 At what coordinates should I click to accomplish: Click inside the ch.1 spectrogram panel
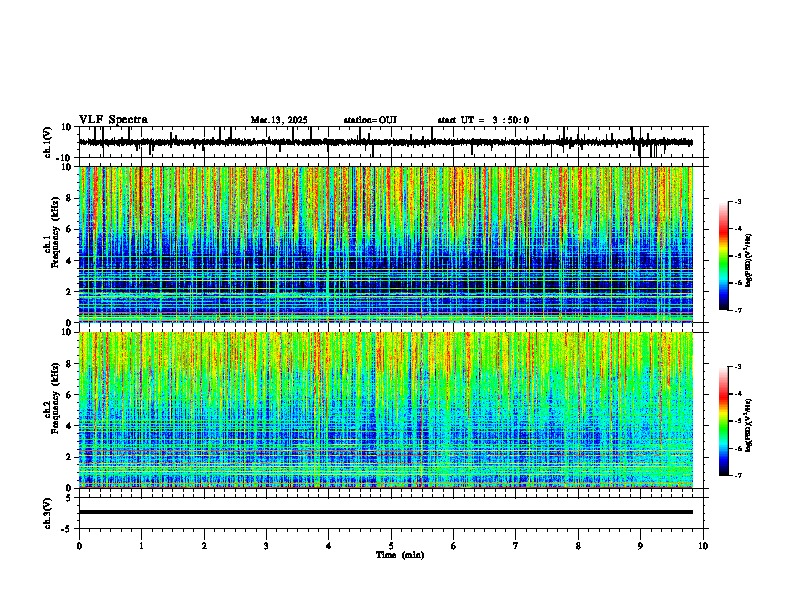point(385,244)
